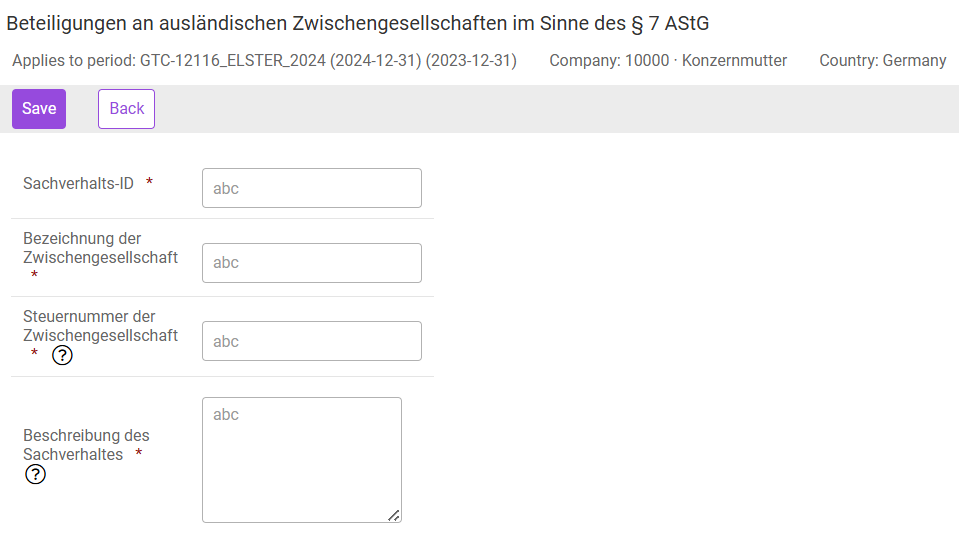Click inside the Beschreibung des Sachverhaltes textarea
The width and height of the screenshot is (959, 542).
pos(302,460)
